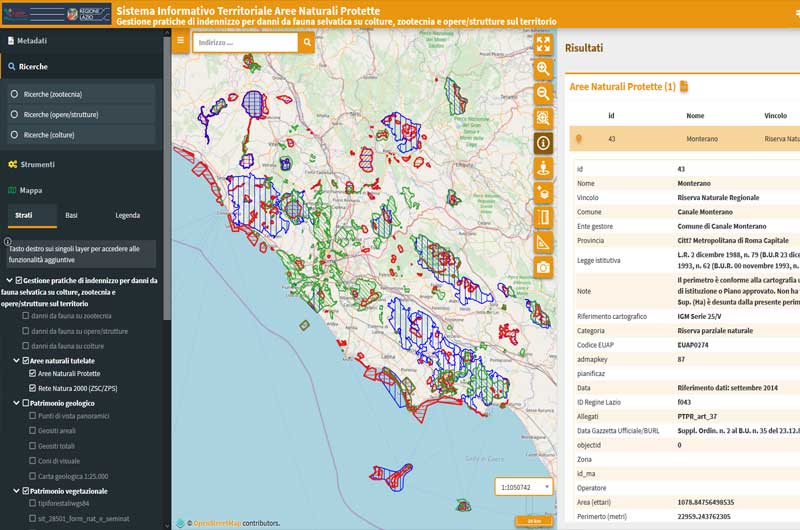This screenshot has height=530, width=800.
Task: Switch to the Basi tab
Action: point(71,215)
